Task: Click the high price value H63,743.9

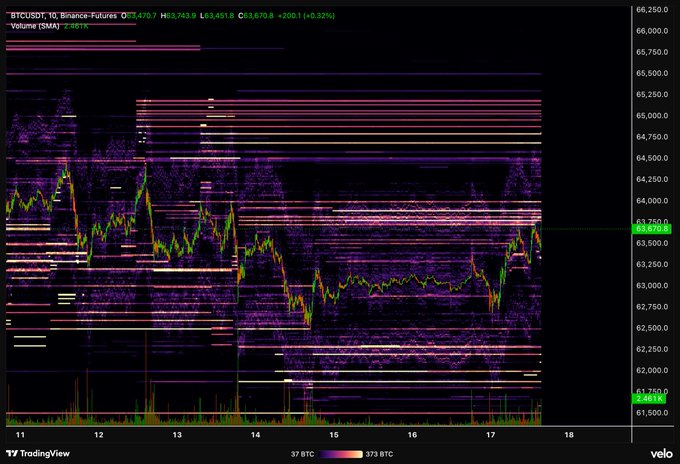Action: coord(178,16)
